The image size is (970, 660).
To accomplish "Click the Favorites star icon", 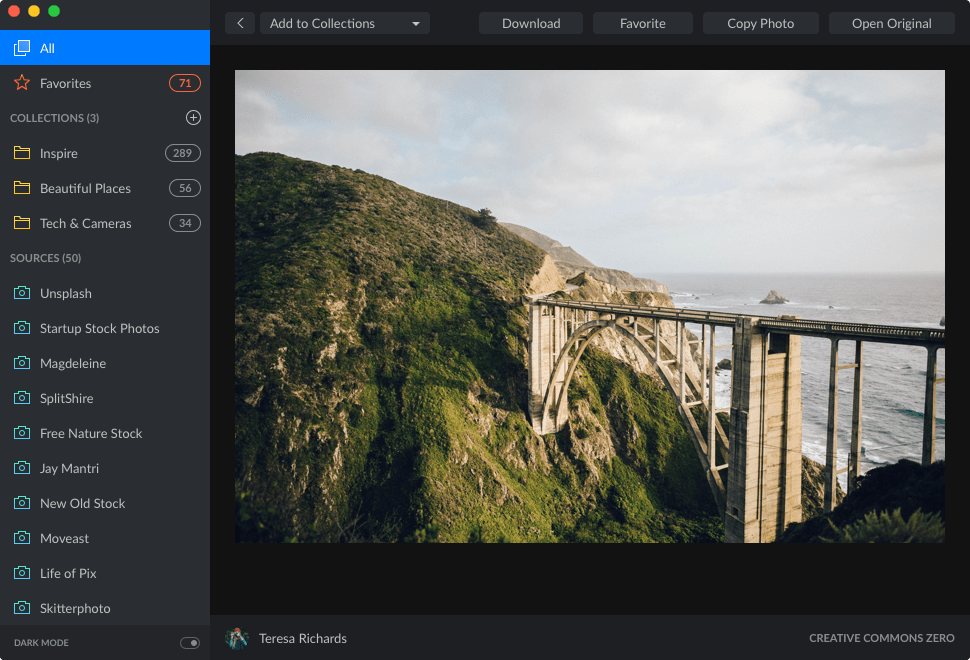I will click(22, 83).
